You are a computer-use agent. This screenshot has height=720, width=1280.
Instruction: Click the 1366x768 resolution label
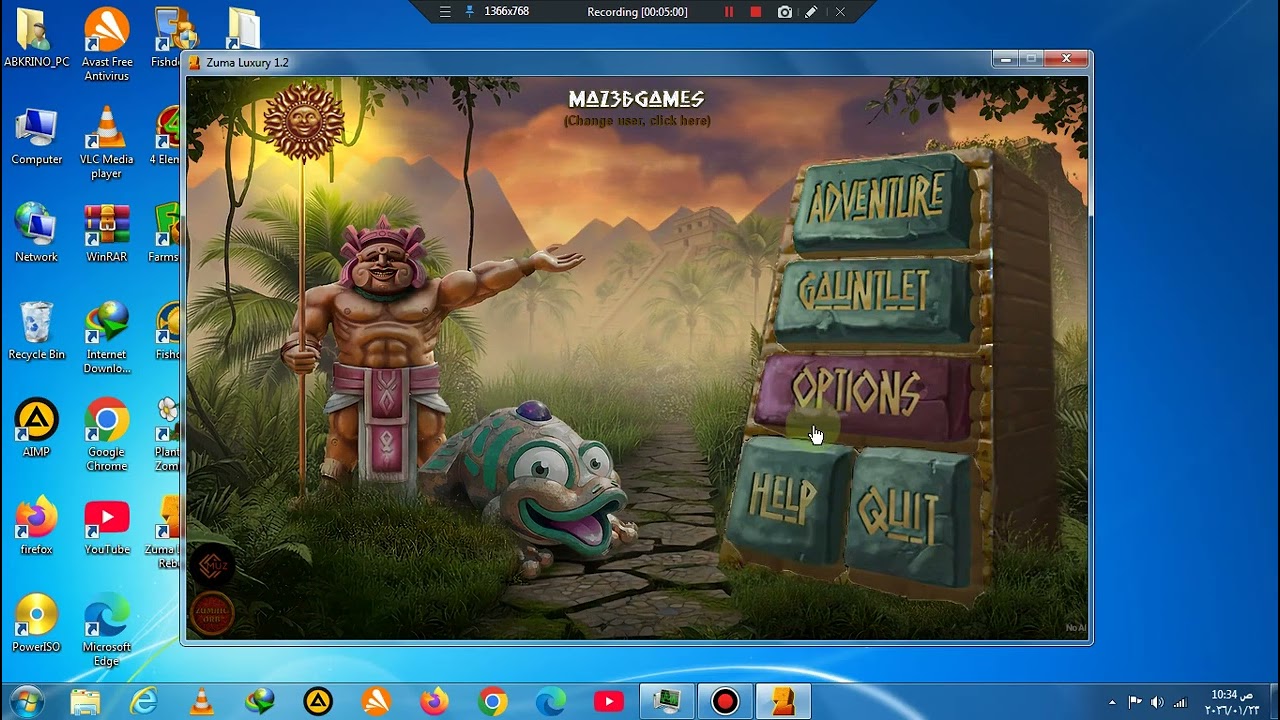[x=506, y=12]
